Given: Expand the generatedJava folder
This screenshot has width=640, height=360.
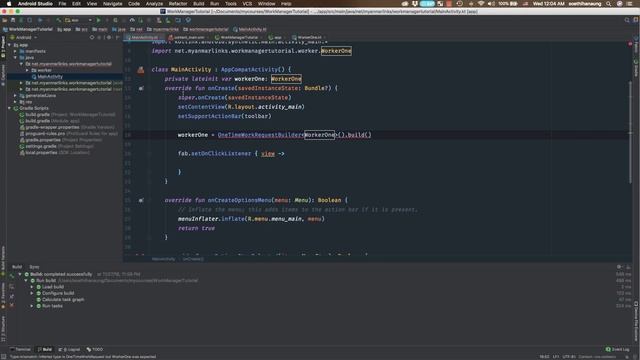Looking at the screenshot, I should 16,96.
